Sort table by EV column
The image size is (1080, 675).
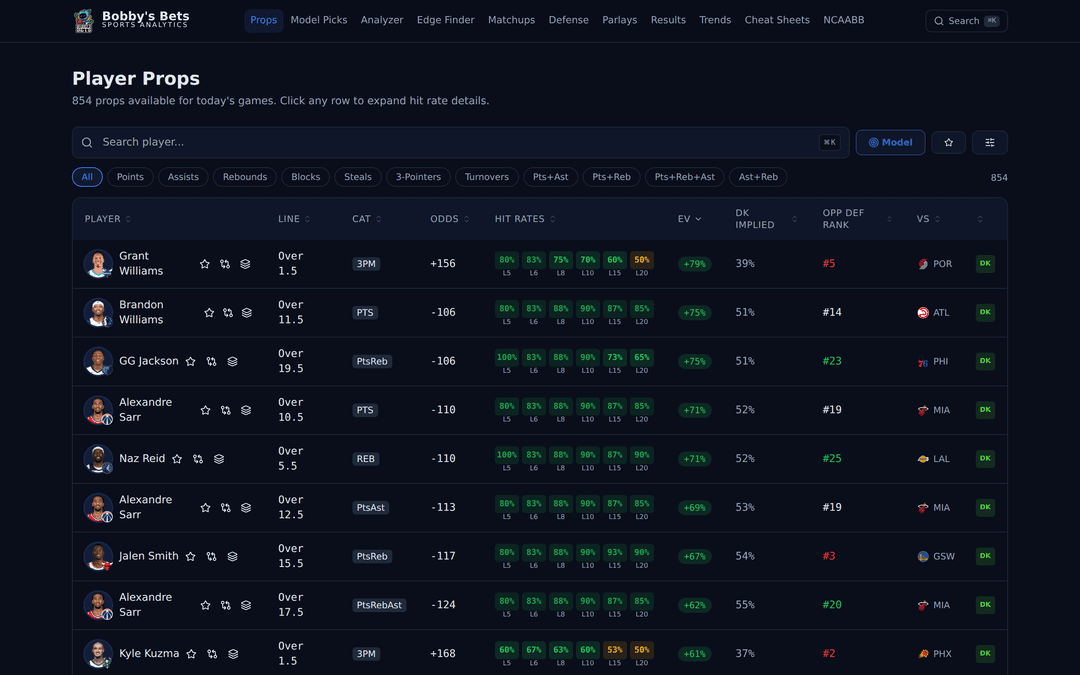[x=689, y=219]
